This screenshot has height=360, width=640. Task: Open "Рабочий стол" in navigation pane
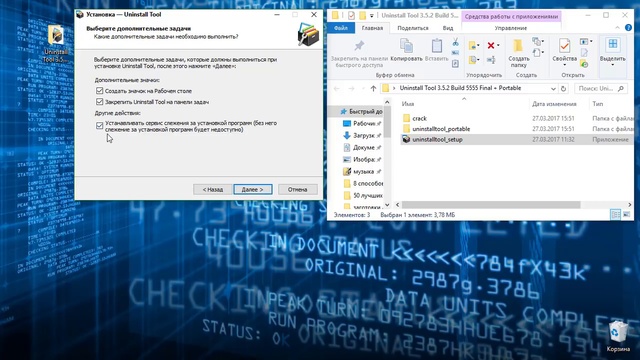362,123
